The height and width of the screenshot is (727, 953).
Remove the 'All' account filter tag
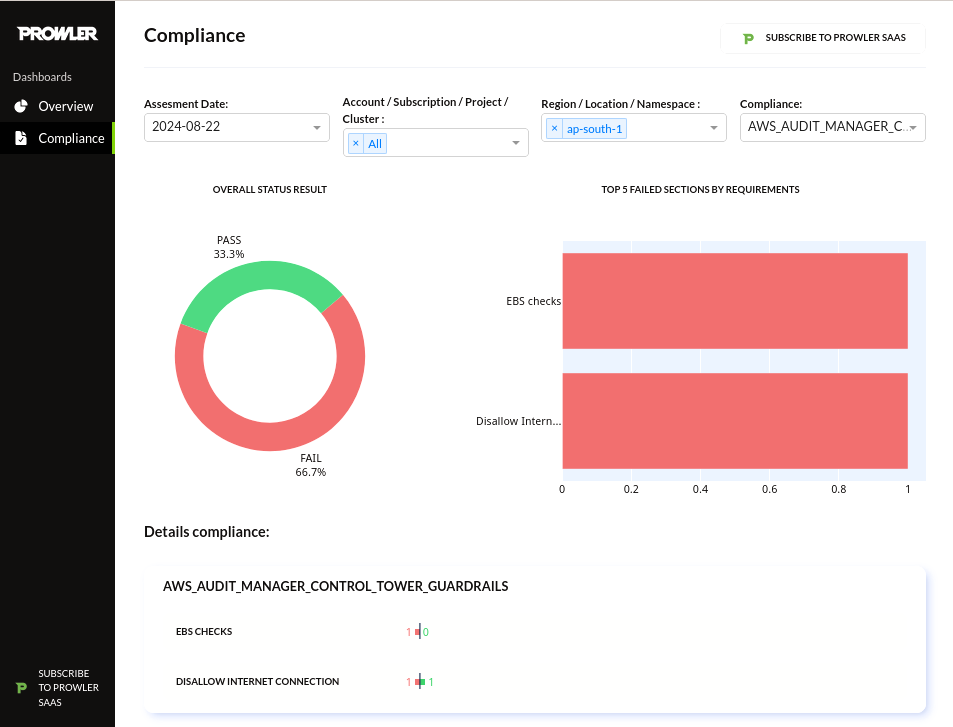pyautogui.click(x=356, y=143)
